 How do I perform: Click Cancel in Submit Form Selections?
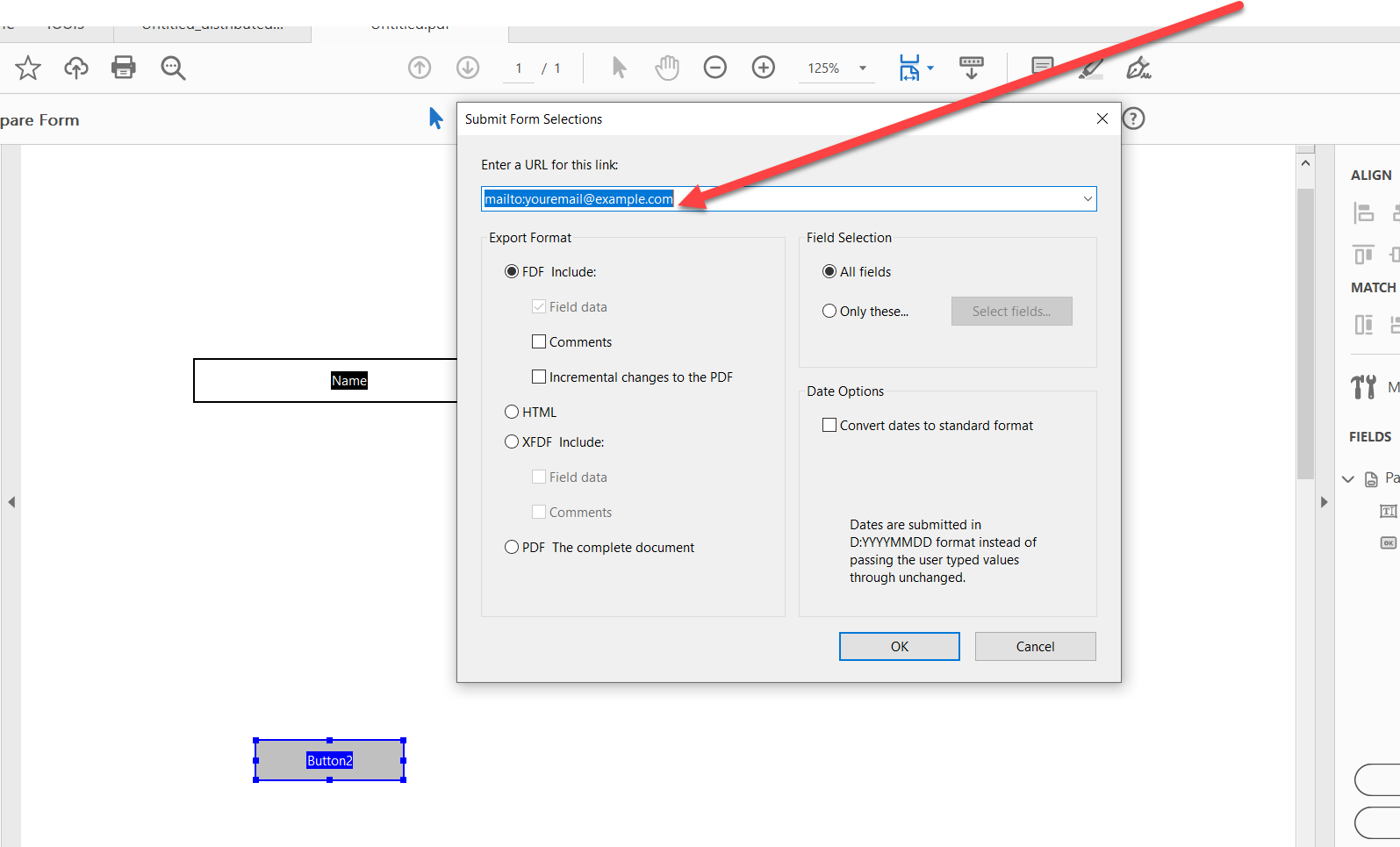click(x=1036, y=647)
